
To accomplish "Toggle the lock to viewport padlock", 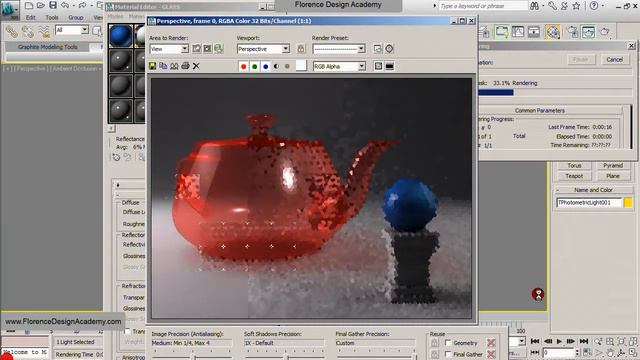I will click(x=301, y=49).
